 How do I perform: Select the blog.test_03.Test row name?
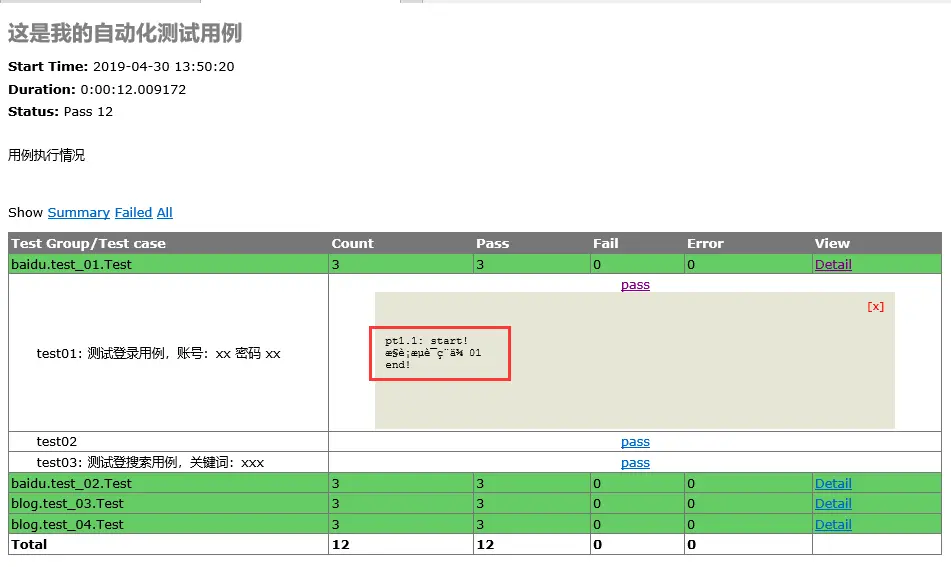(67, 503)
